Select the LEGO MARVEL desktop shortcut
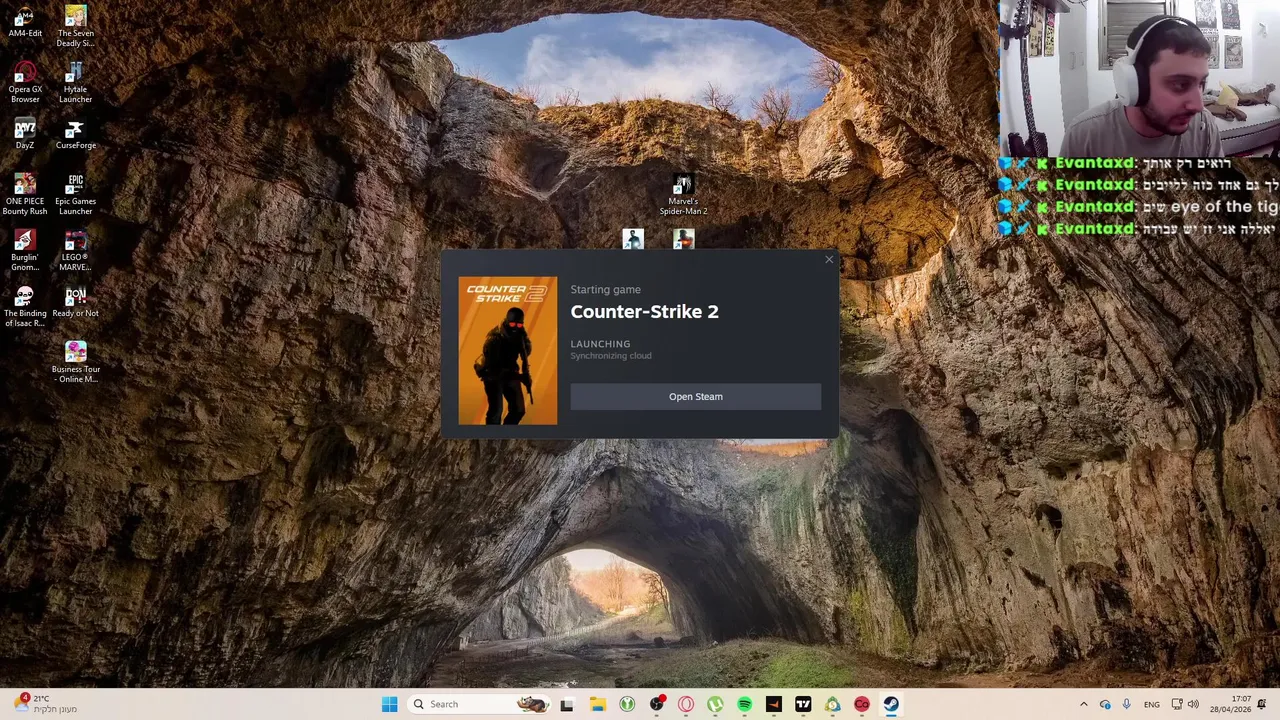This screenshot has width=1280, height=720. [75, 250]
